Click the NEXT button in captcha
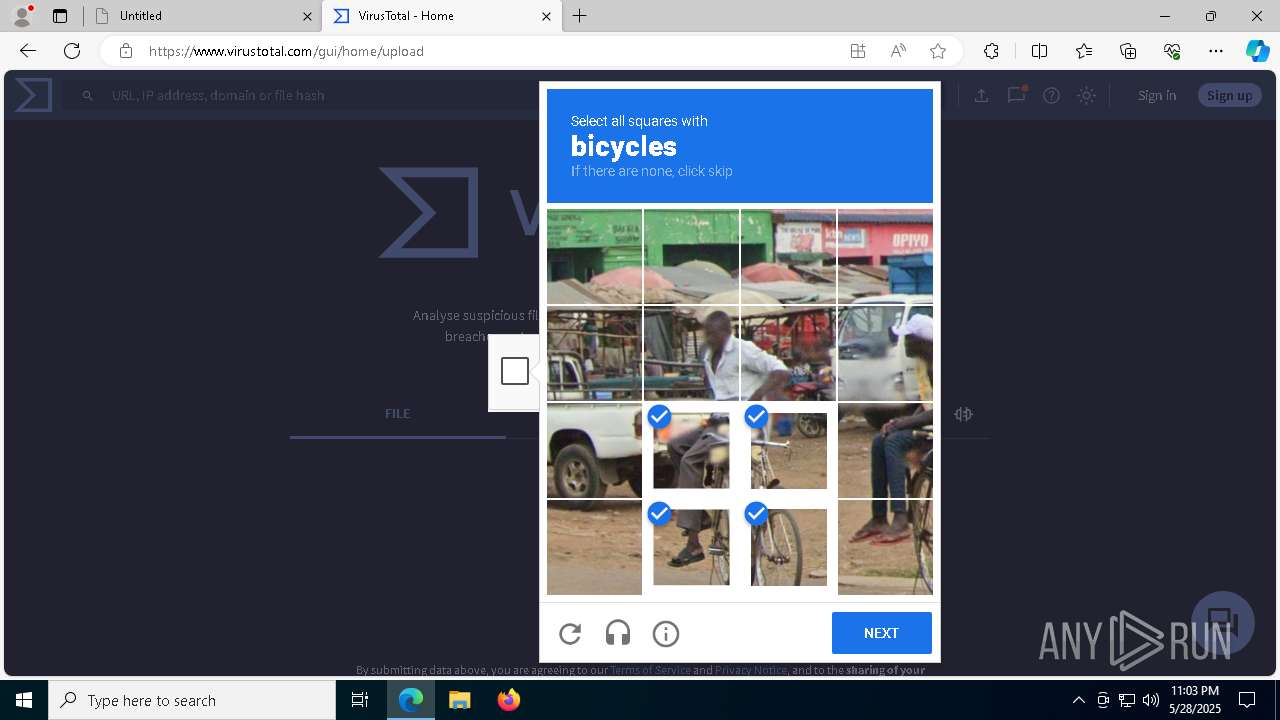Image resolution: width=1280 pixels, height=720 pixels. (x=881, y=633)
